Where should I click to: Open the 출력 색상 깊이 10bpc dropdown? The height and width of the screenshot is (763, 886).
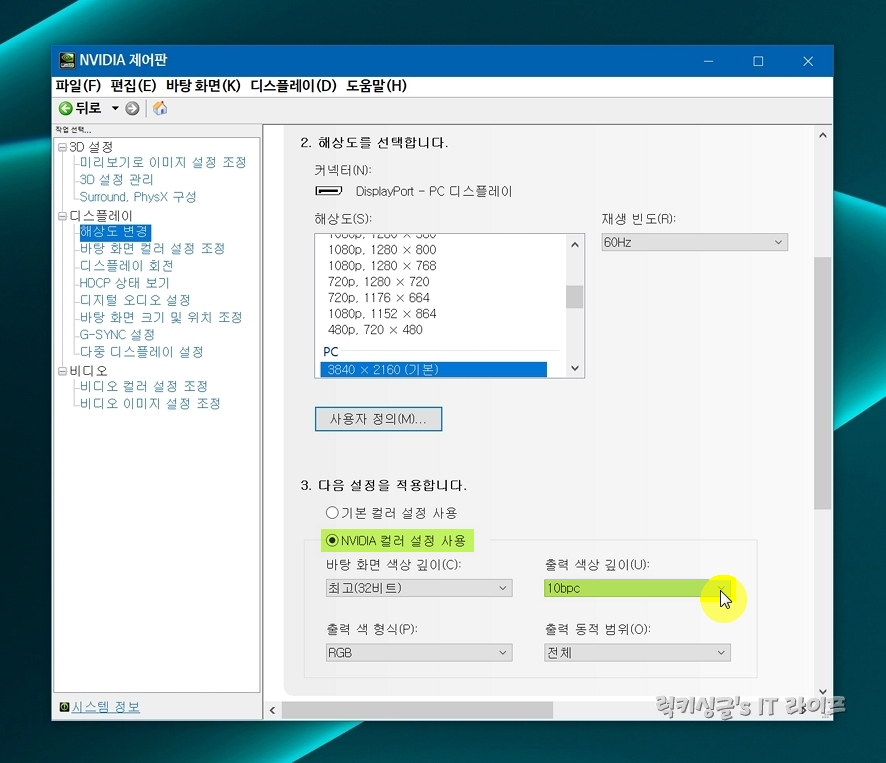point(718,589)
